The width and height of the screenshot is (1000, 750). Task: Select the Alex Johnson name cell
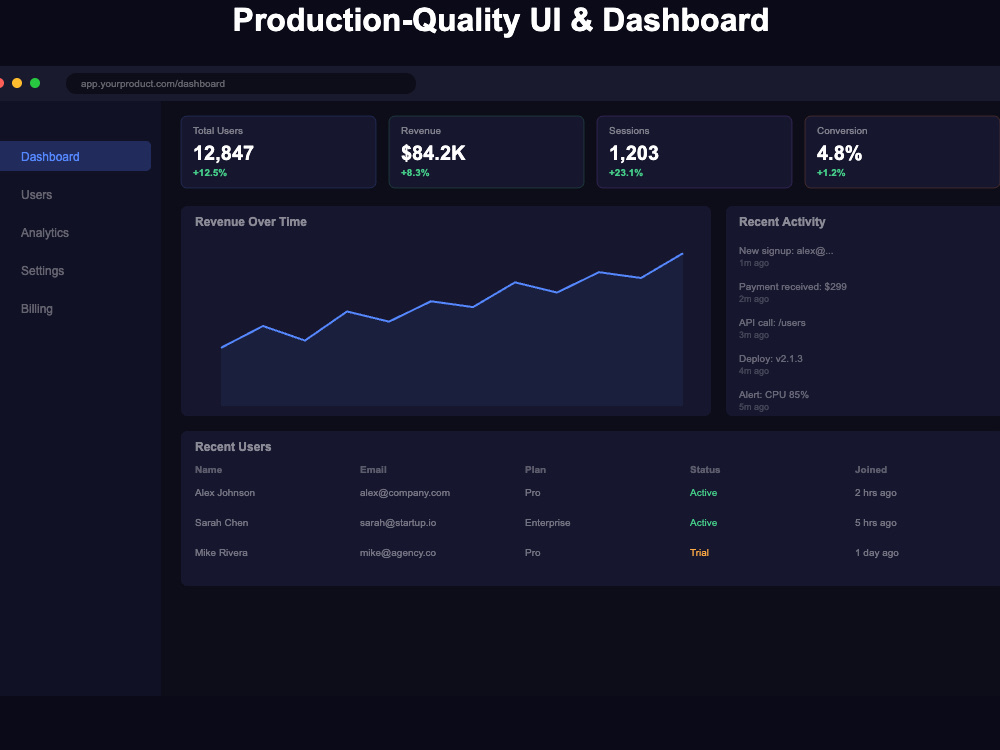coord(224,493)
